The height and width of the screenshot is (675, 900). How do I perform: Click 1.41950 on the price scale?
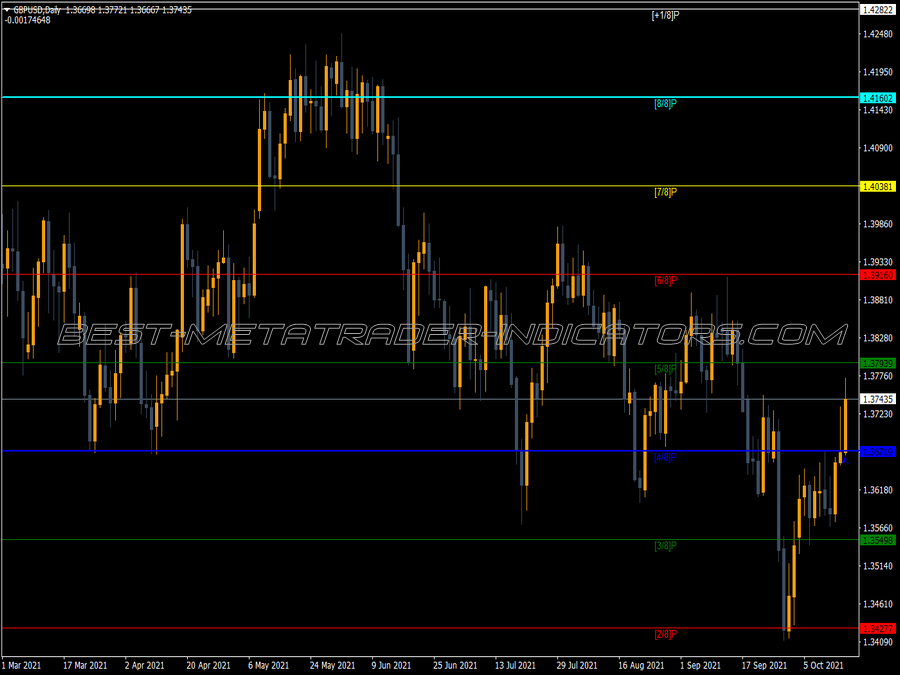878,72
